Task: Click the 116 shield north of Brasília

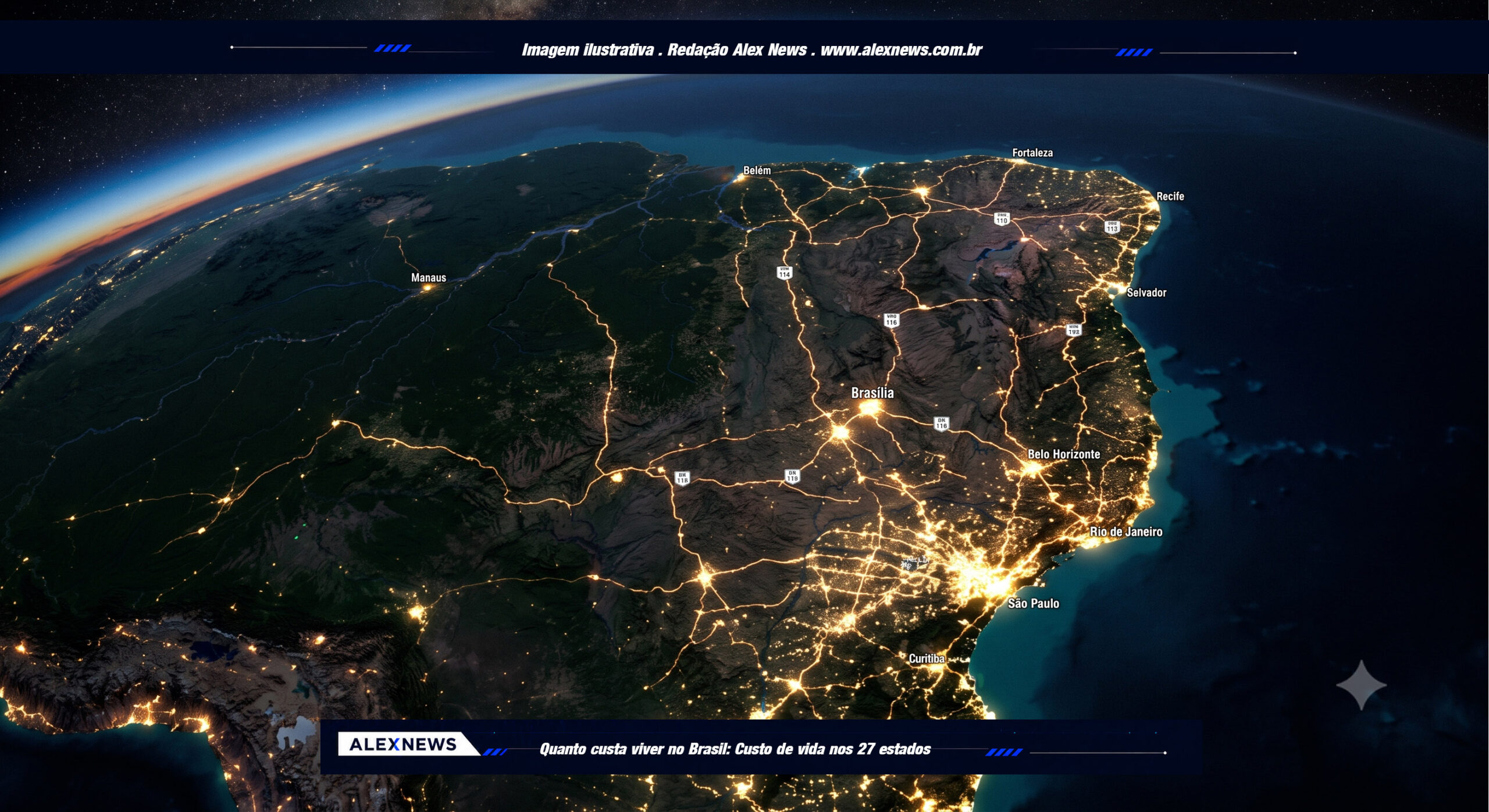Action: [x=891, y=320]
